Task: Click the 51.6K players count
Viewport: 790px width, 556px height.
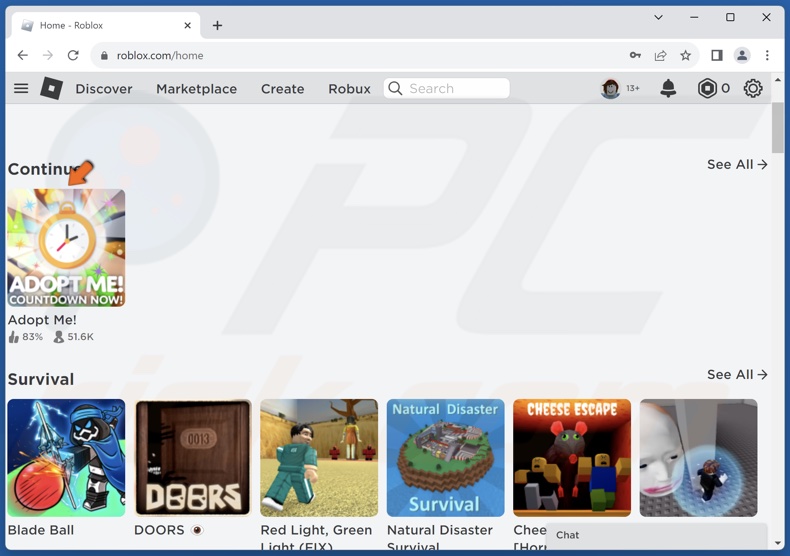Action: 74,336
